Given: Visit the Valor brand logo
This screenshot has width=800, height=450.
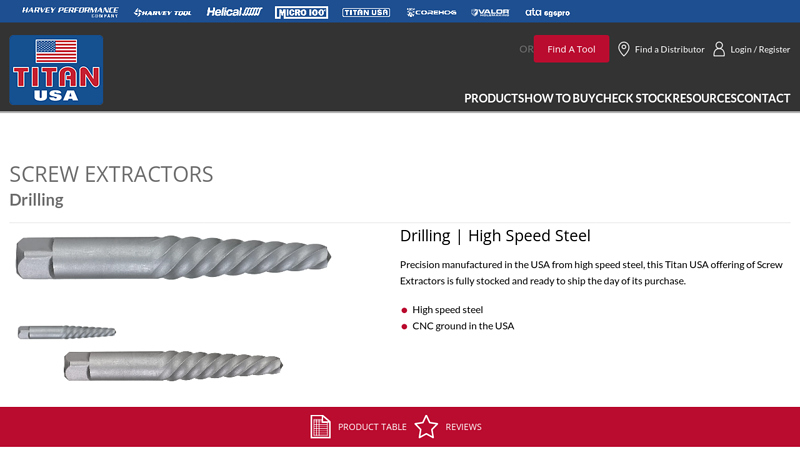Looking at the screenshot, I should pyautogui.click(x=490, y=12).
